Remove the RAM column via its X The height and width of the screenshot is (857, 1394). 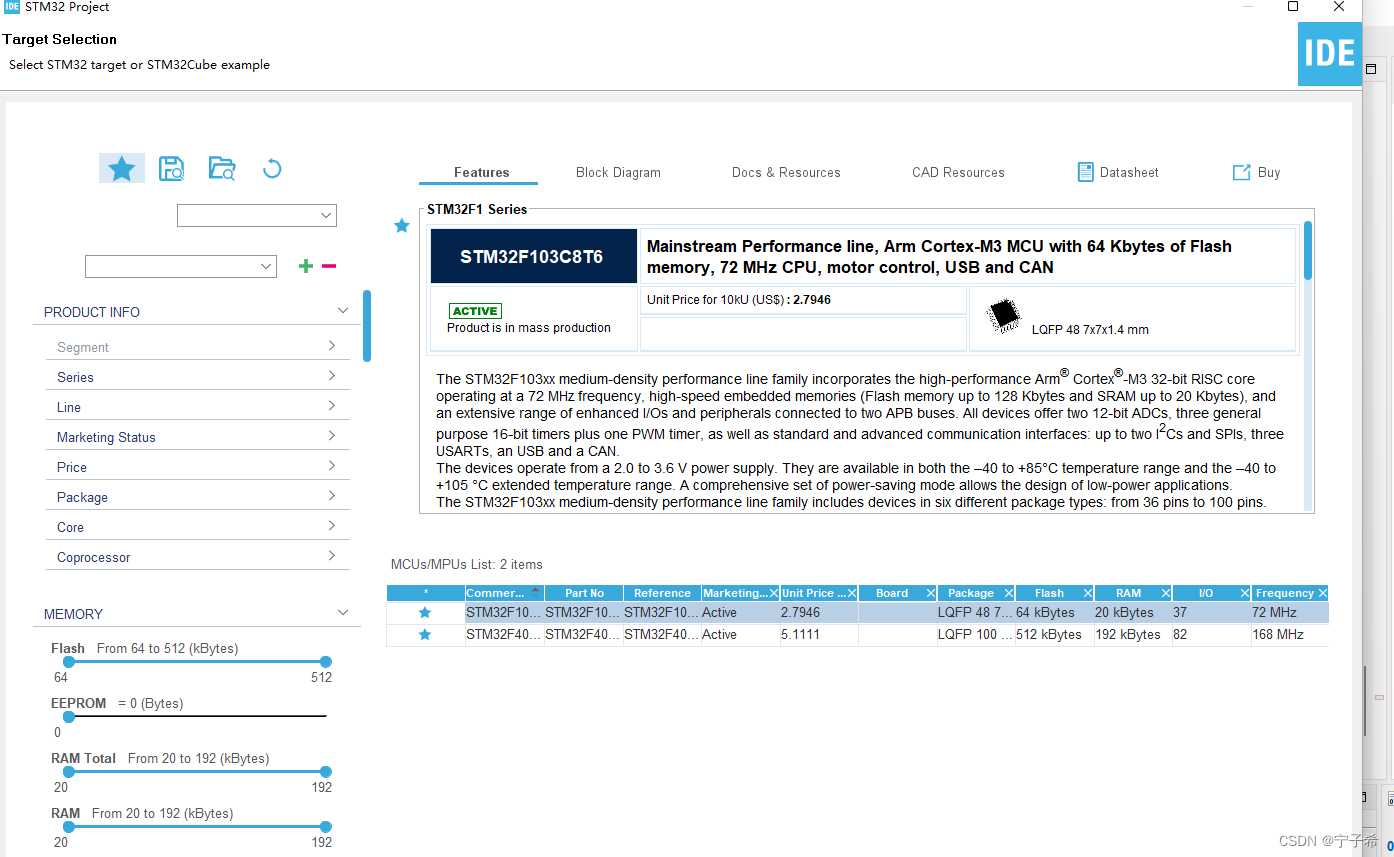click(1166, 593)
